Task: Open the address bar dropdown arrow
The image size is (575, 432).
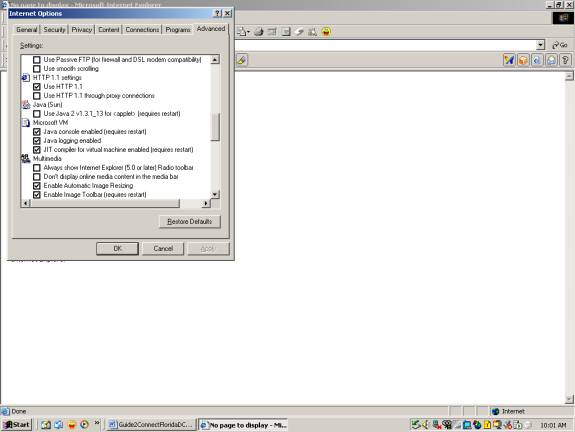Action: (540, 45)
